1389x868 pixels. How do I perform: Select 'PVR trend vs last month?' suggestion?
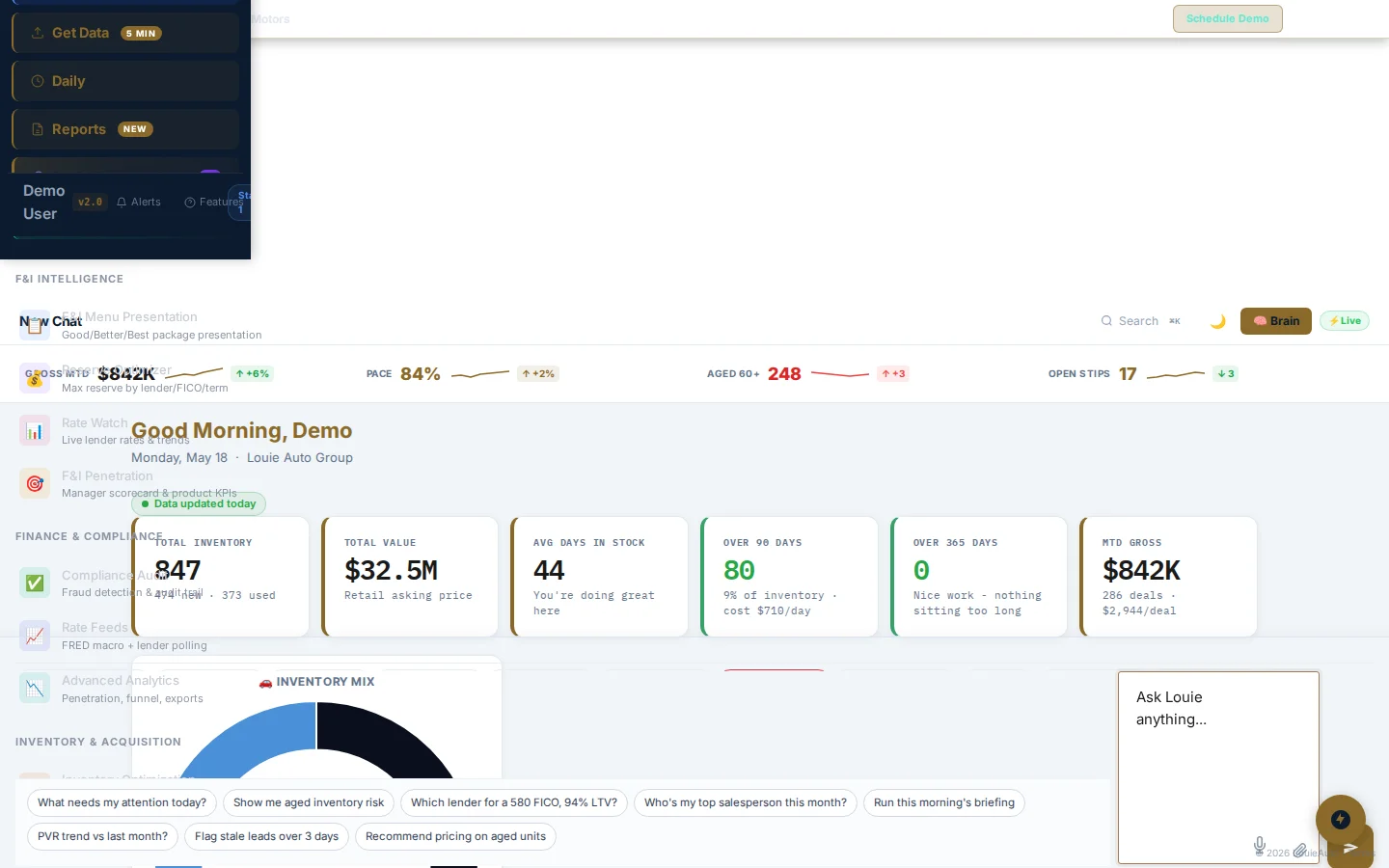[x=102, y=836]
